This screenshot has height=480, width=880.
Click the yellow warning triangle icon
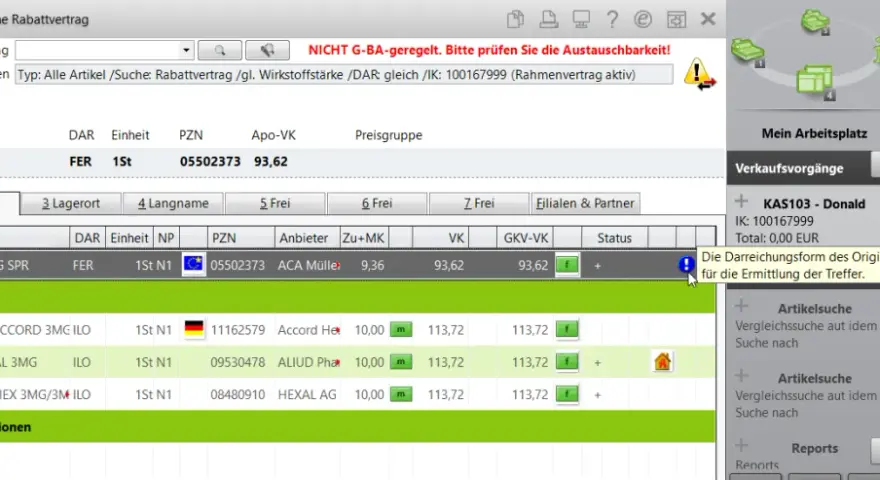point(699,74)
